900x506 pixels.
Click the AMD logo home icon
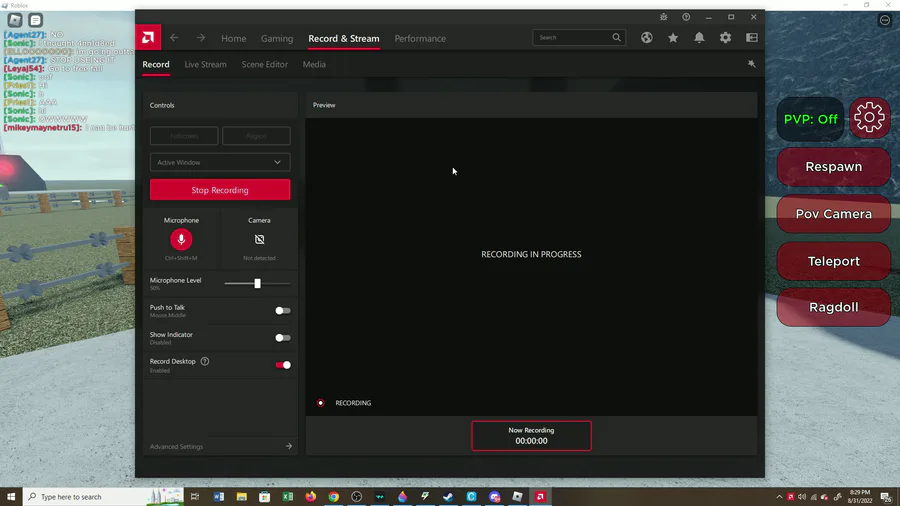coord(148,38)
